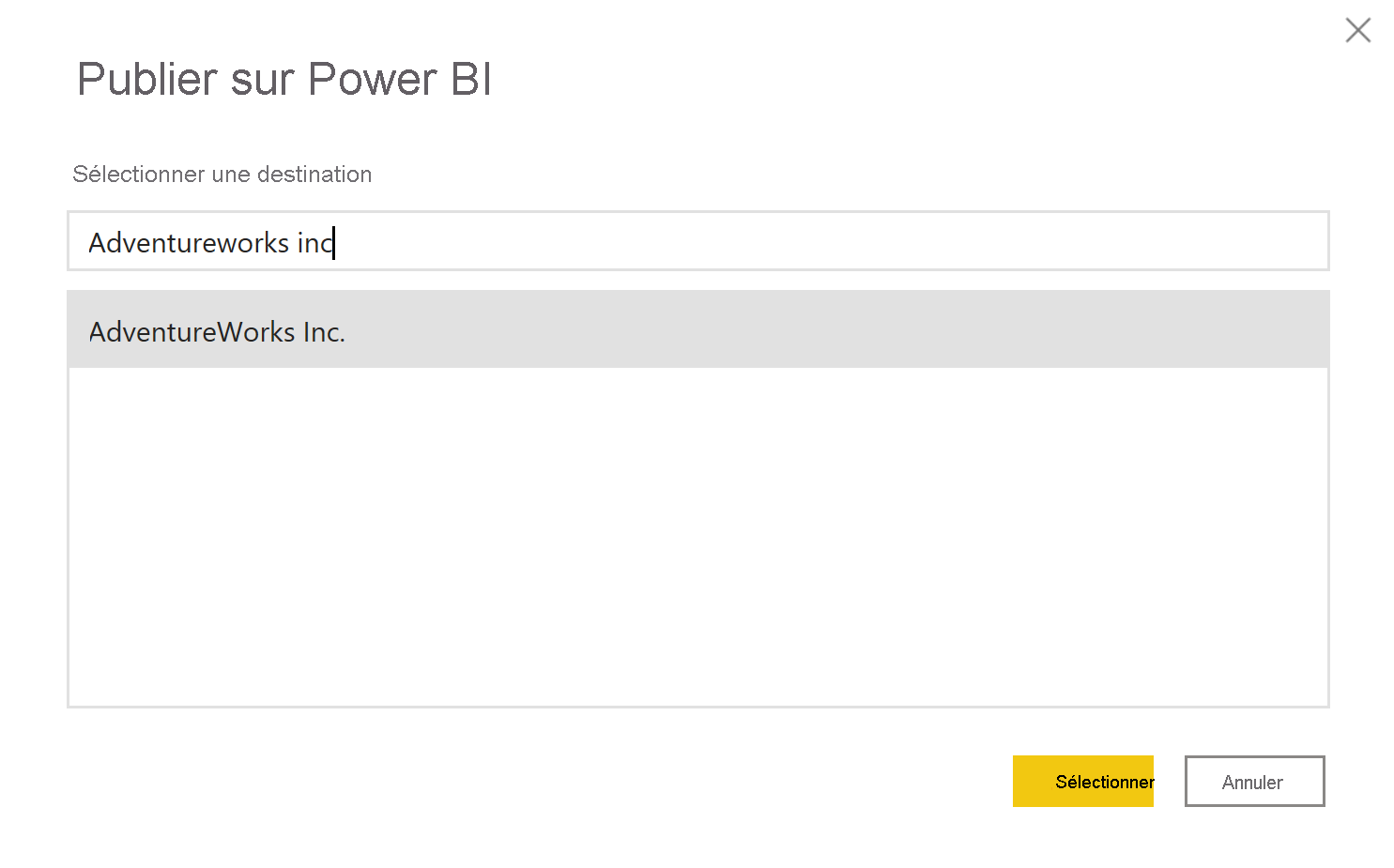The height and width of the screenshot is (868, 1394).
Task: Cancel the publish operation via Annuler
Action: 1253,781
